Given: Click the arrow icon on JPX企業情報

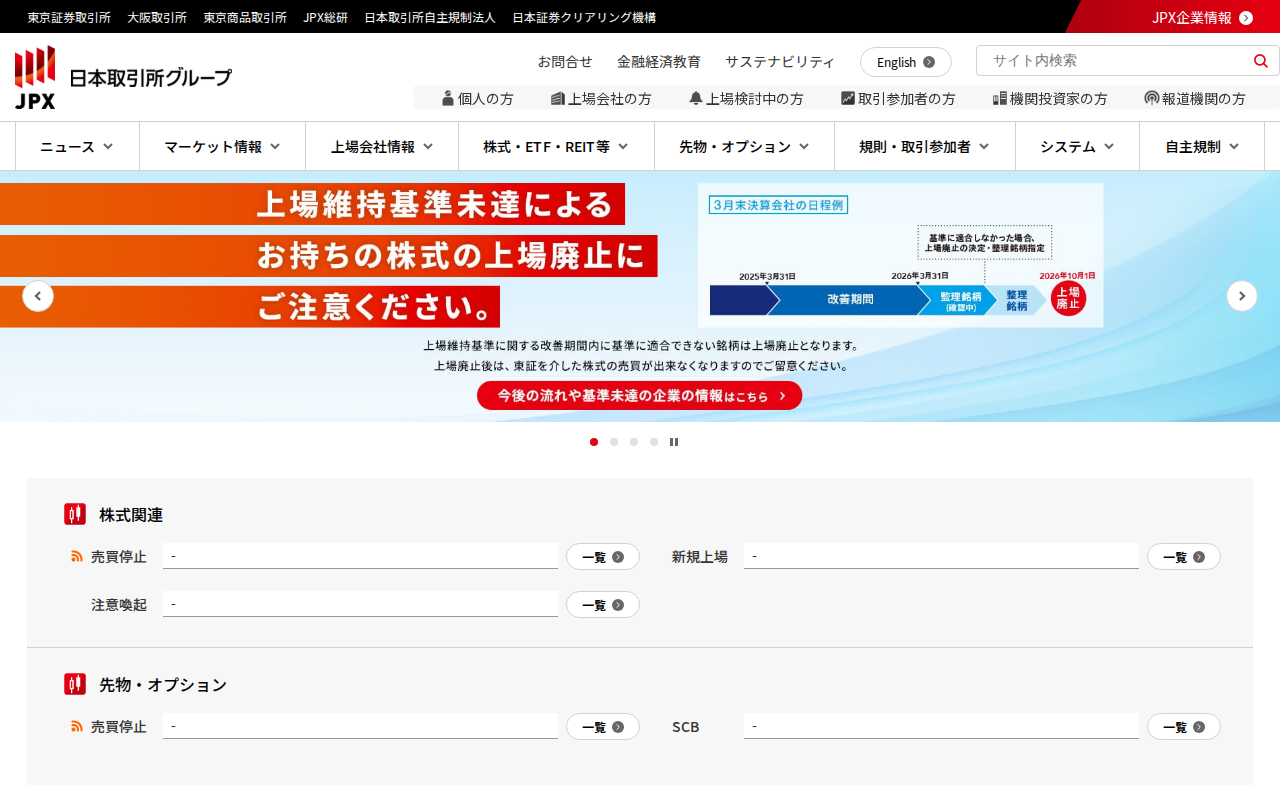Looking at the screenshot, I should [1246, 17].
